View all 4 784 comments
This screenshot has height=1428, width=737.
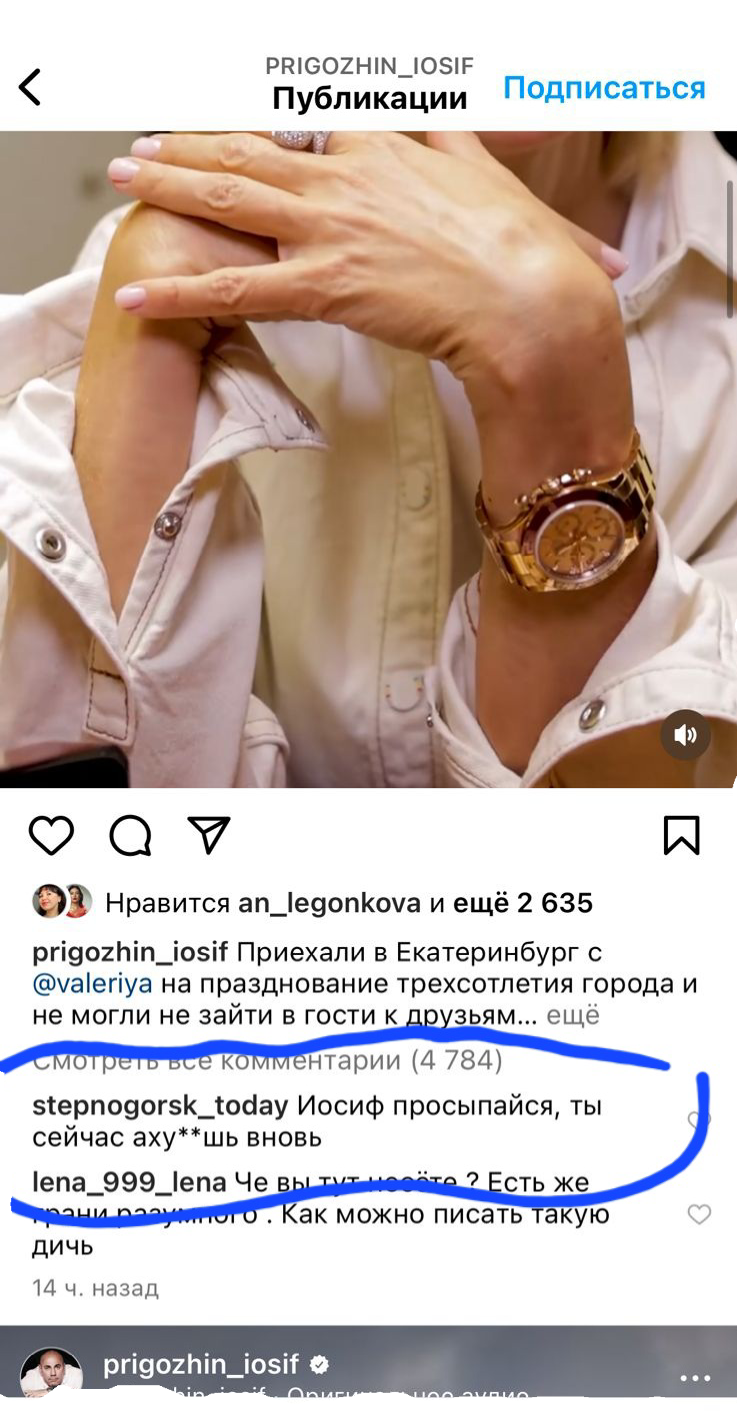(268, 1060)
